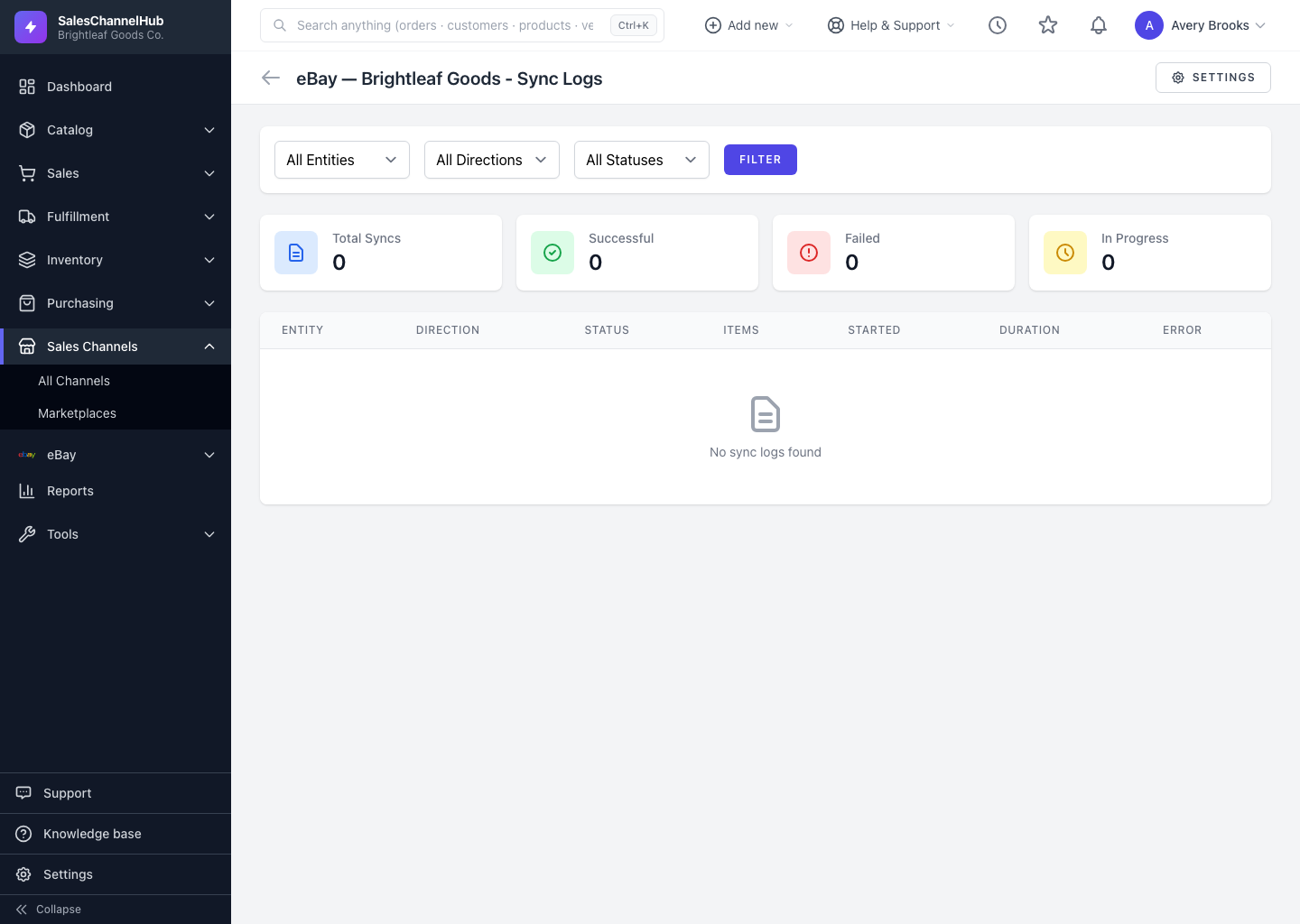
Task: Click the DIRECTION column header
Action: 448,330
